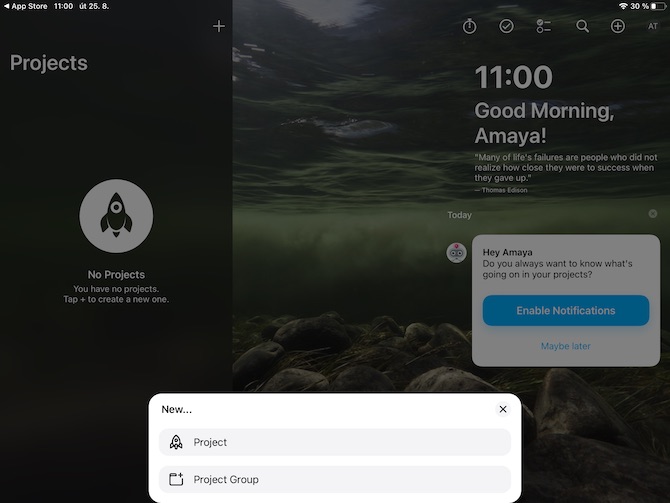Image resolution: width=670 pixels, height=503 pixels.
Task: Open the AT user avatar
Action: coord(652,26)
